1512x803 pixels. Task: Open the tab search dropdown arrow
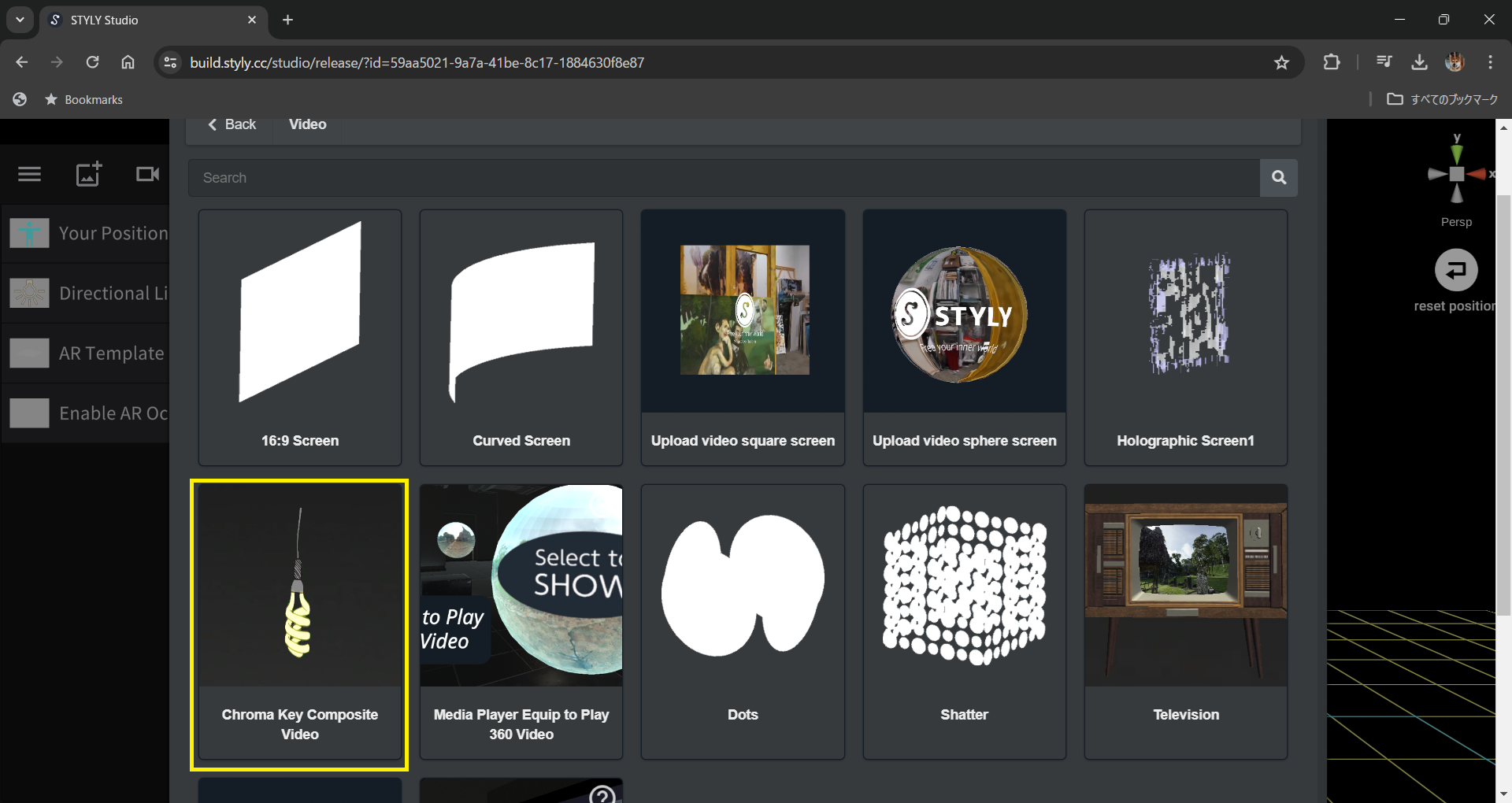(x=20, y=20)
